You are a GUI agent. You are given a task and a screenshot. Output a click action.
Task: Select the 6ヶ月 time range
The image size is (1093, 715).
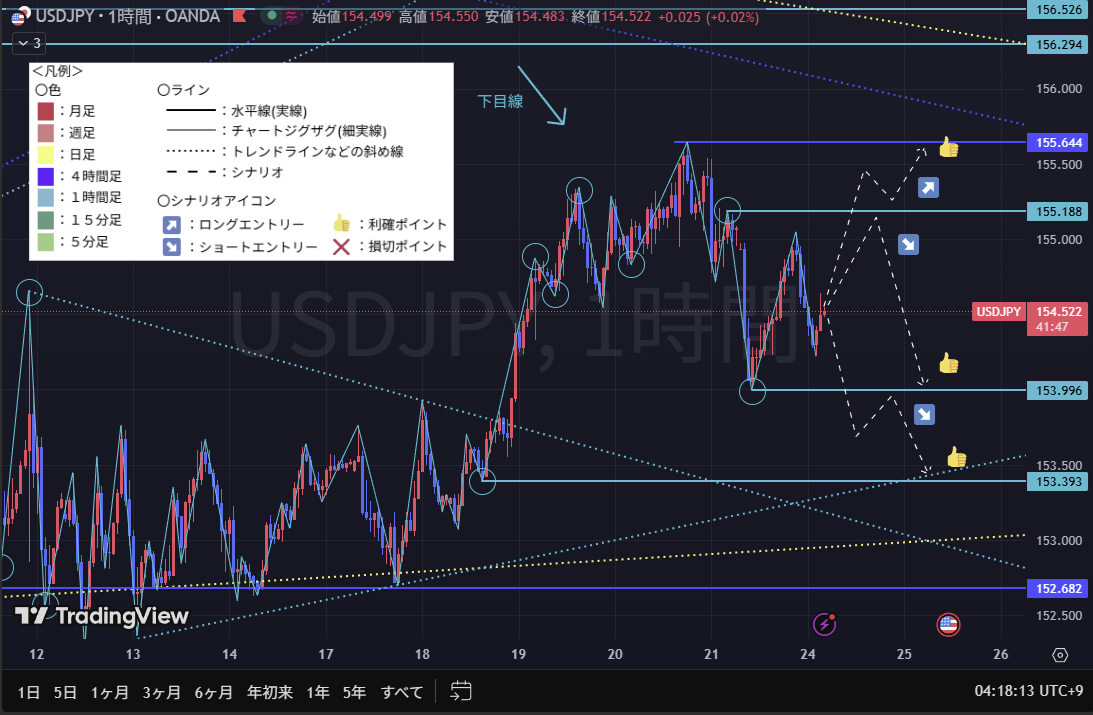[x=214, y=691]
